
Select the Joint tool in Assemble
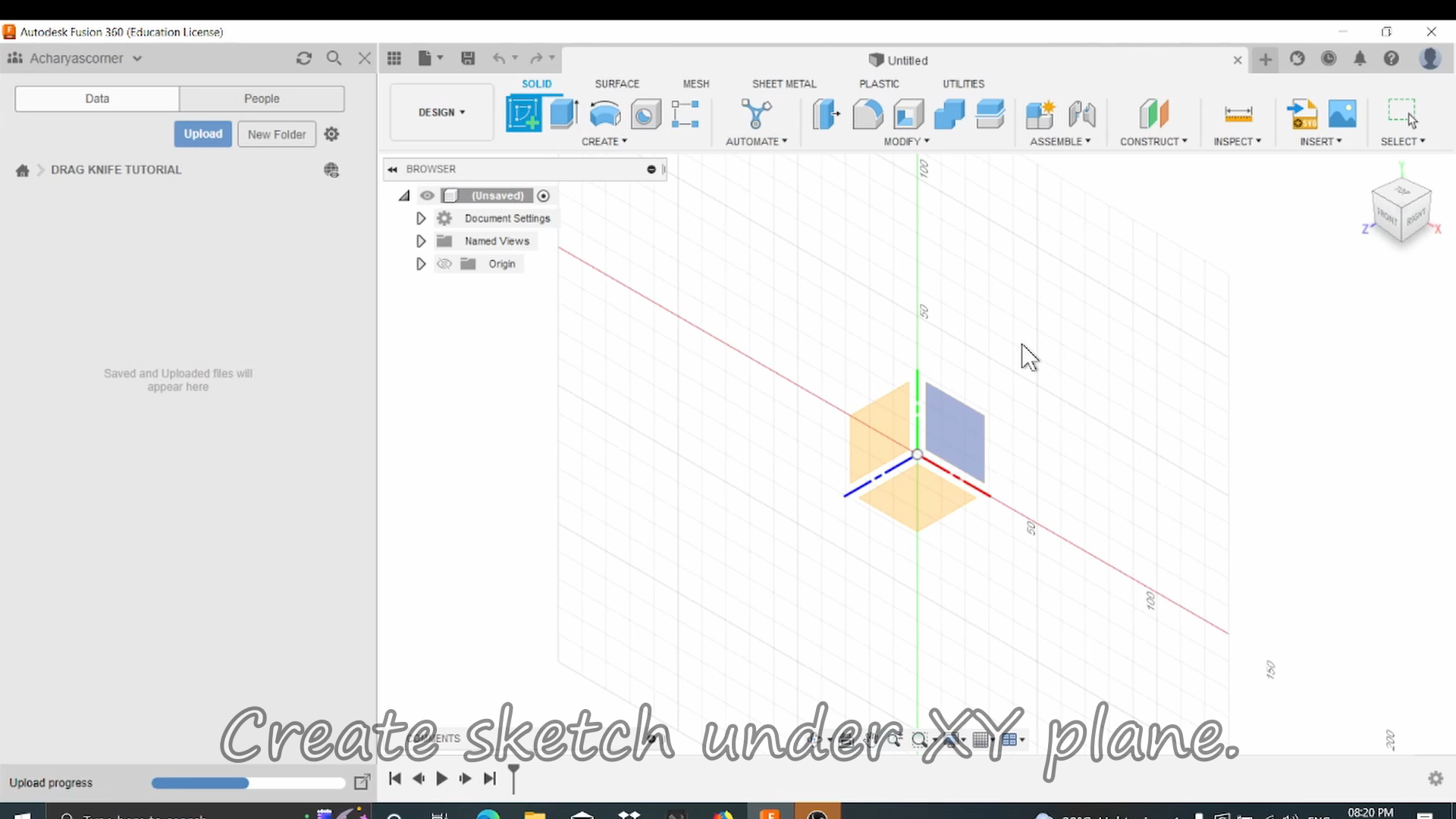1078,114
